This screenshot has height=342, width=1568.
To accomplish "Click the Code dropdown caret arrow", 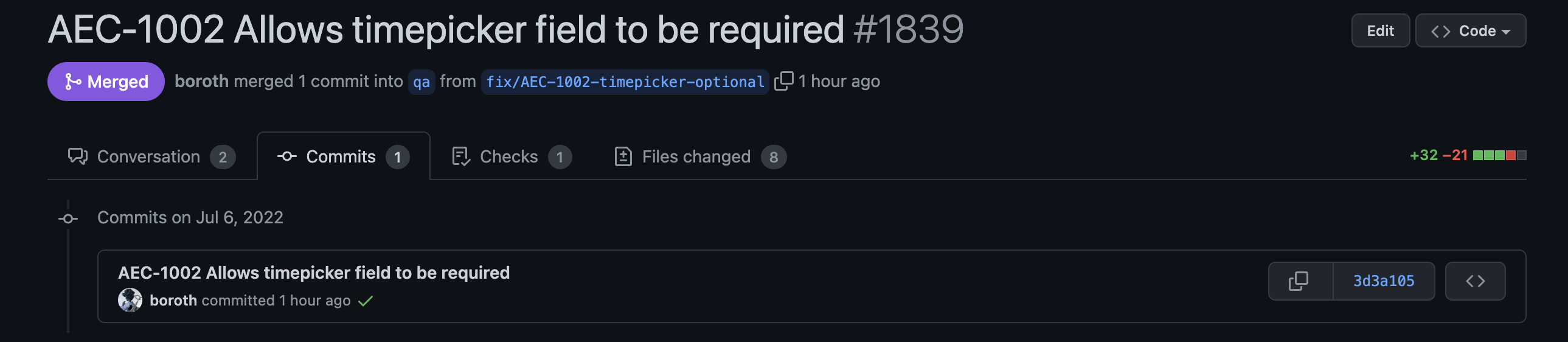I will [1506, 32].
